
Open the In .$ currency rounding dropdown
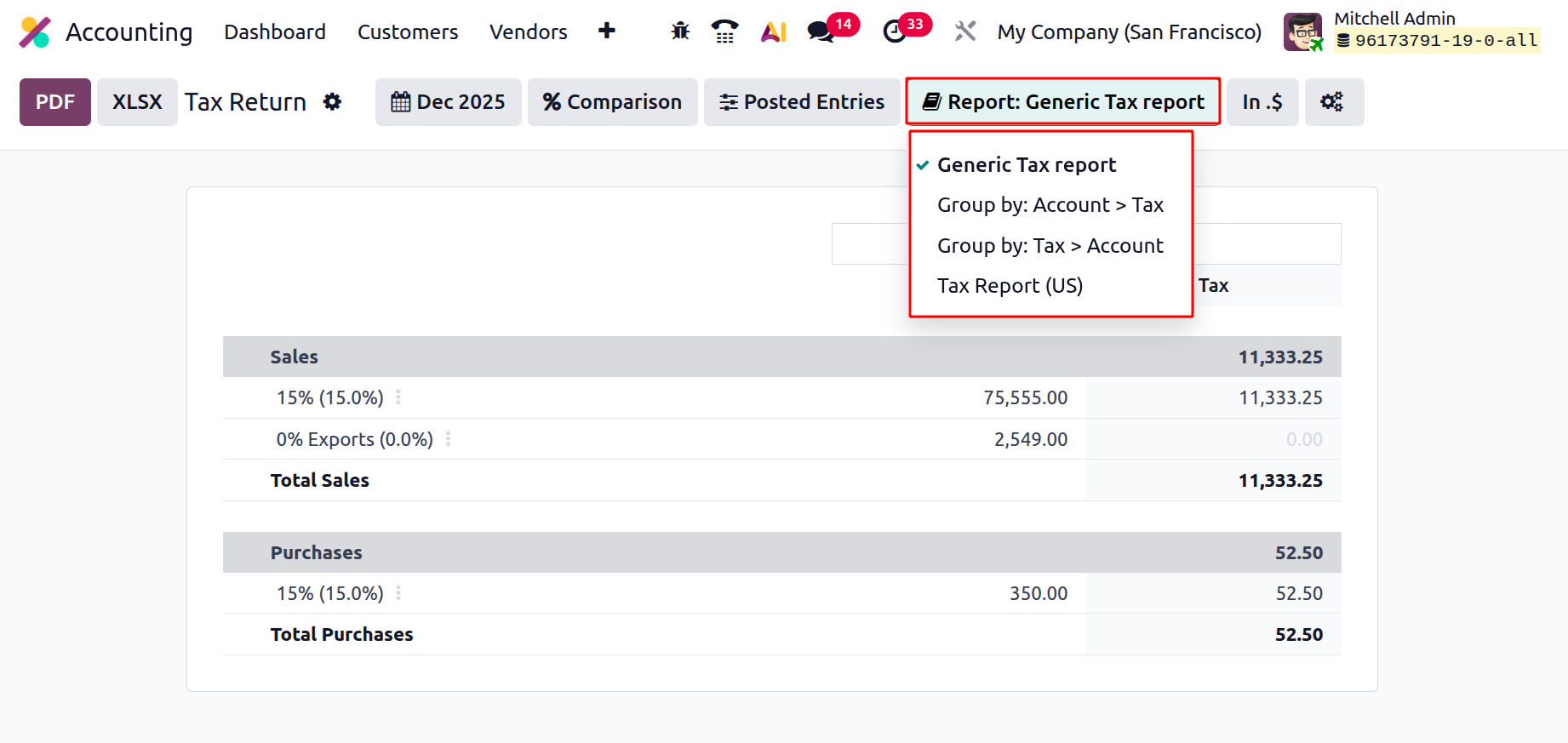pyautogui.click(x=1262, y=102)
